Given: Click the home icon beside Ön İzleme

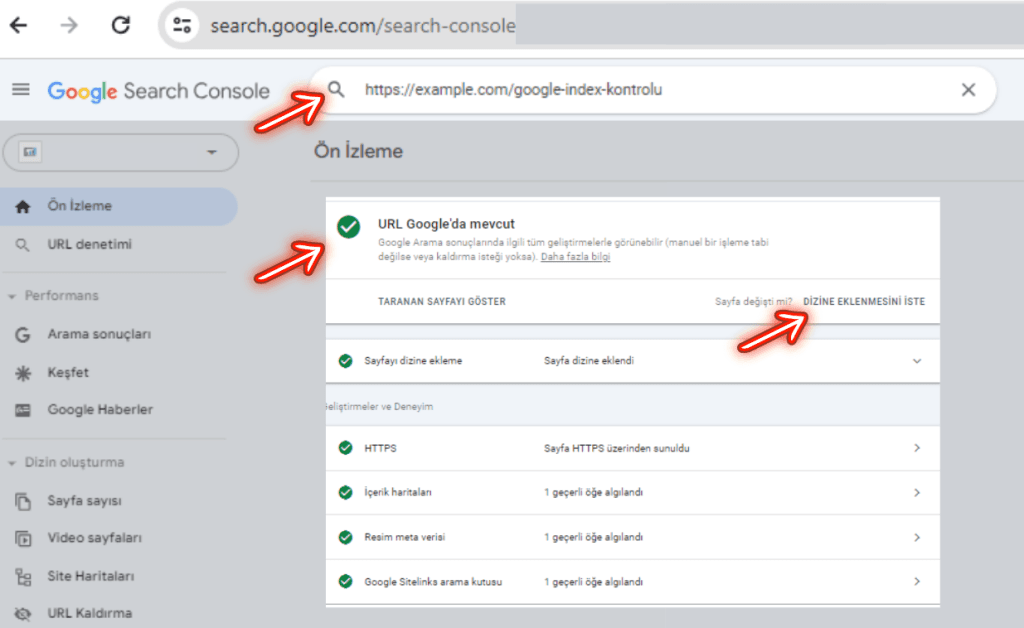Looking at the screenshot, I should 23,207.
